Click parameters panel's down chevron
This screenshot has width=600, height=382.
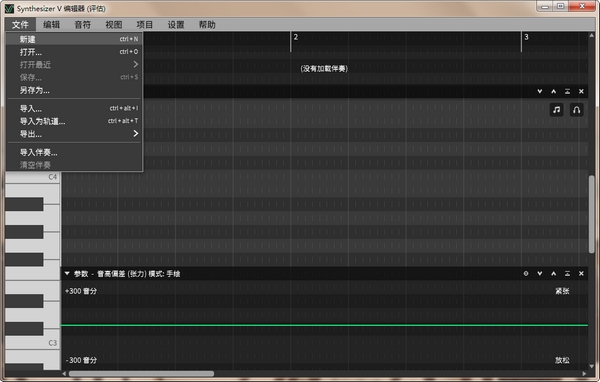pos(540,273)
